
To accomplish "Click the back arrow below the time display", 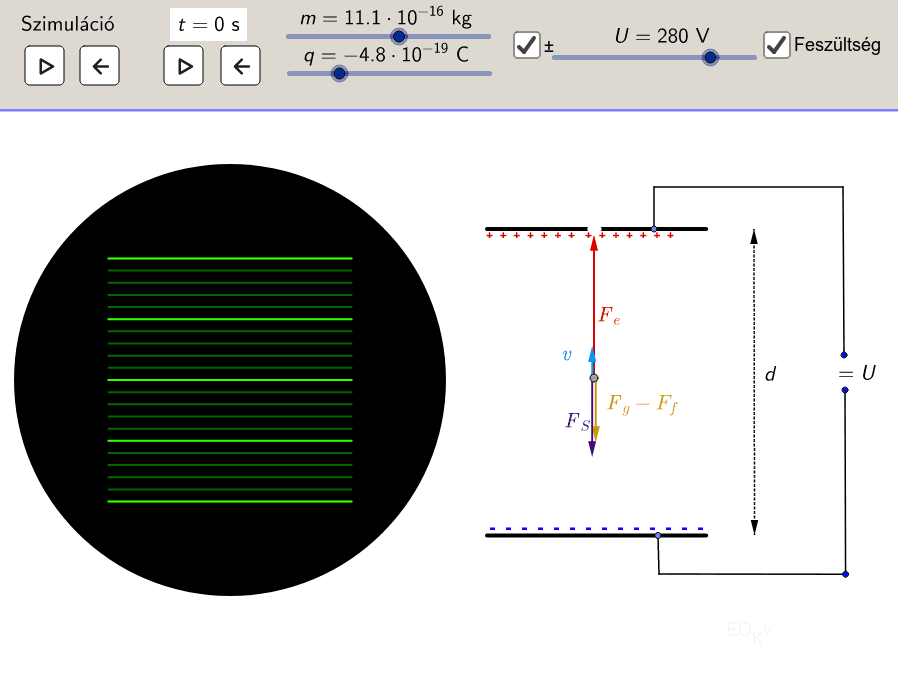I will click(240, 67).
